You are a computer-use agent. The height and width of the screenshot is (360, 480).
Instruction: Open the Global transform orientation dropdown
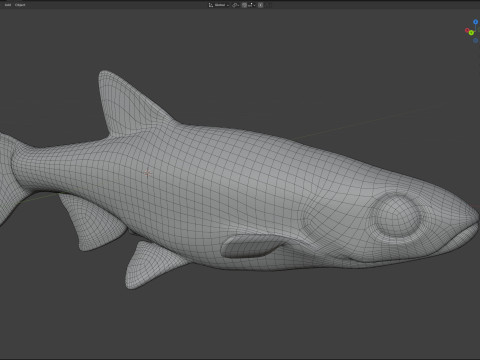222,5
